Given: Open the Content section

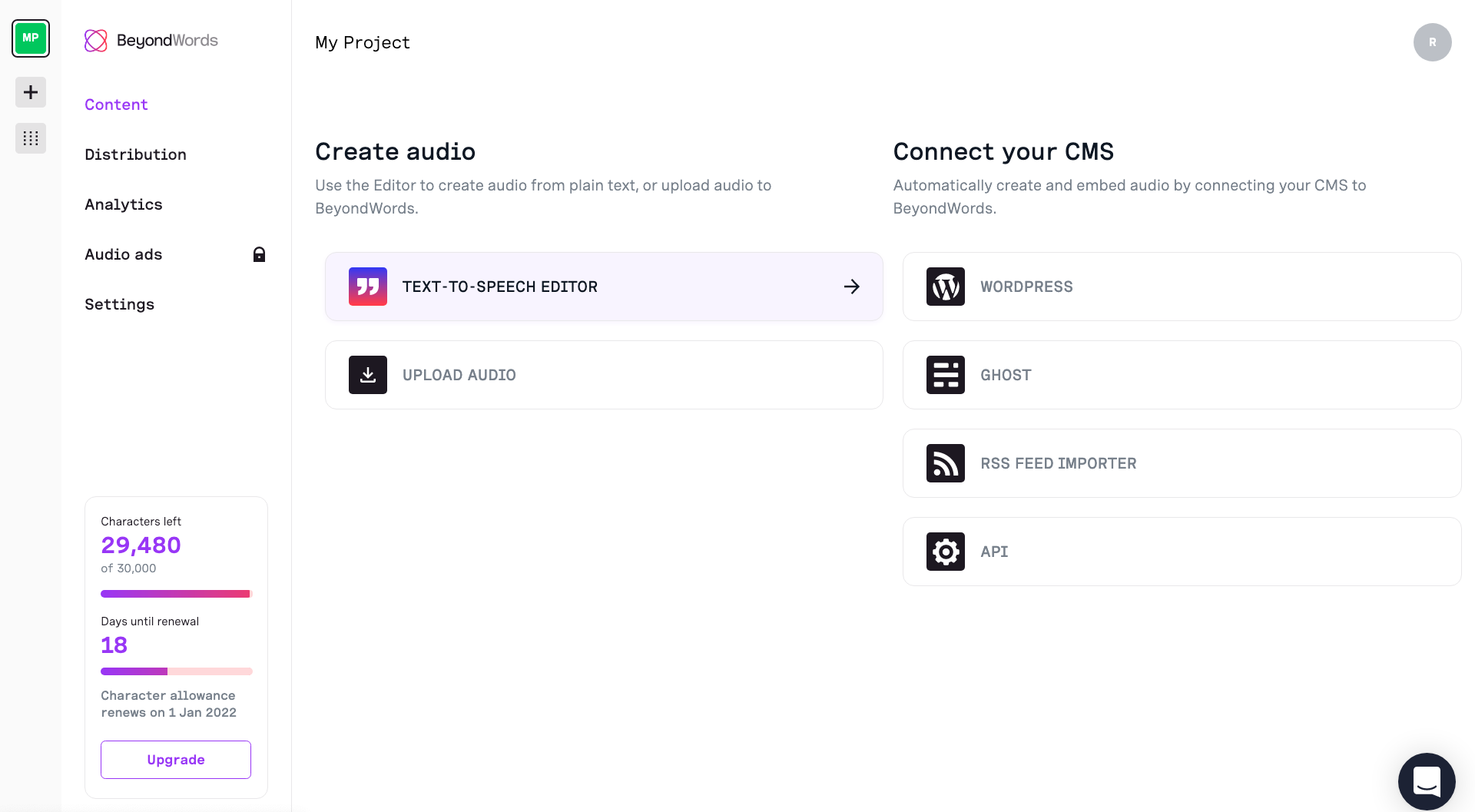Looking at the screenshot, I should pyautogui.click(x=116, y=104).
